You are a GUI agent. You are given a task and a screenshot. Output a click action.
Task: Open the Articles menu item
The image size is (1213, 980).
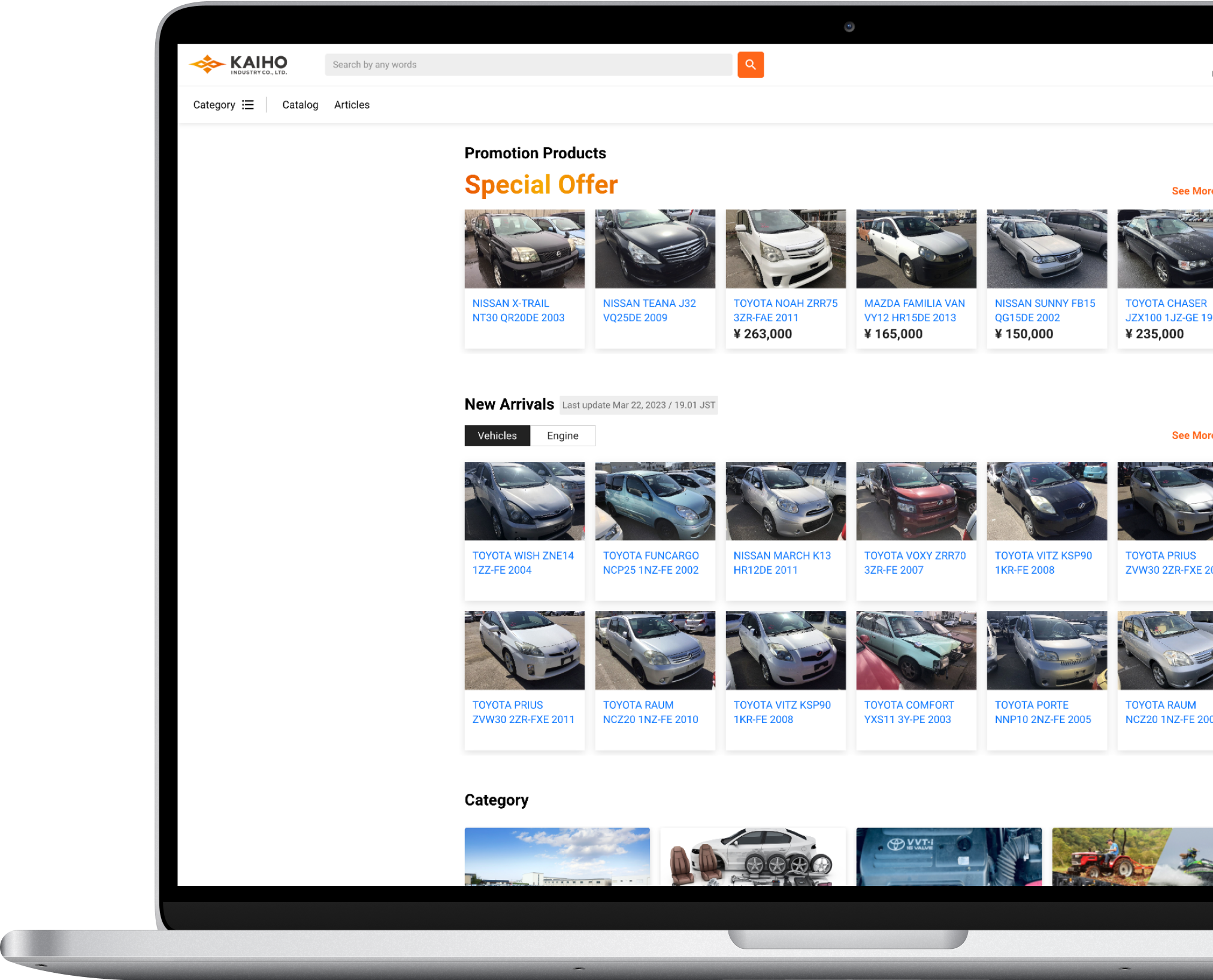pos(352,105)
